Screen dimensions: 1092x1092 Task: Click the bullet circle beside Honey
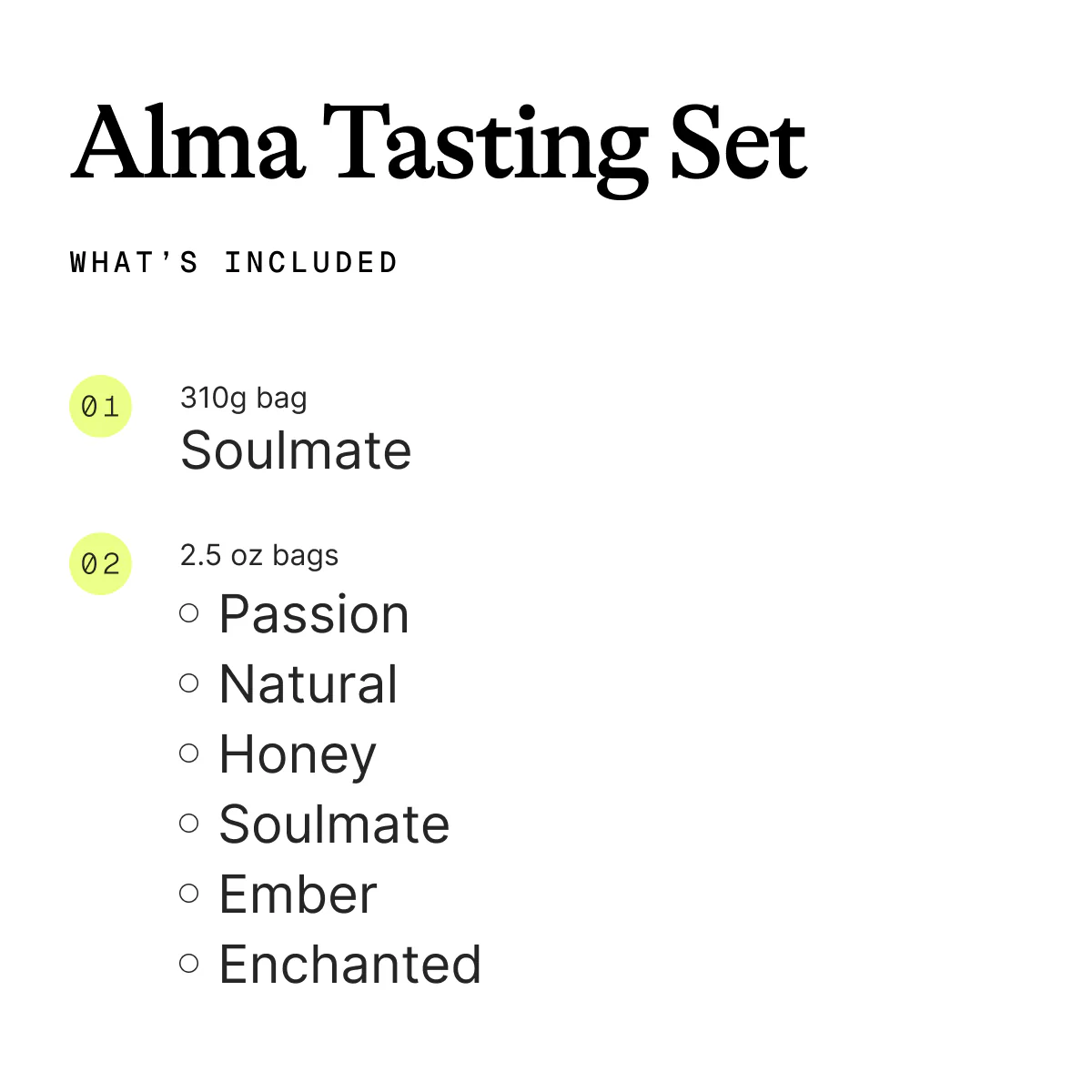(189, 753)
